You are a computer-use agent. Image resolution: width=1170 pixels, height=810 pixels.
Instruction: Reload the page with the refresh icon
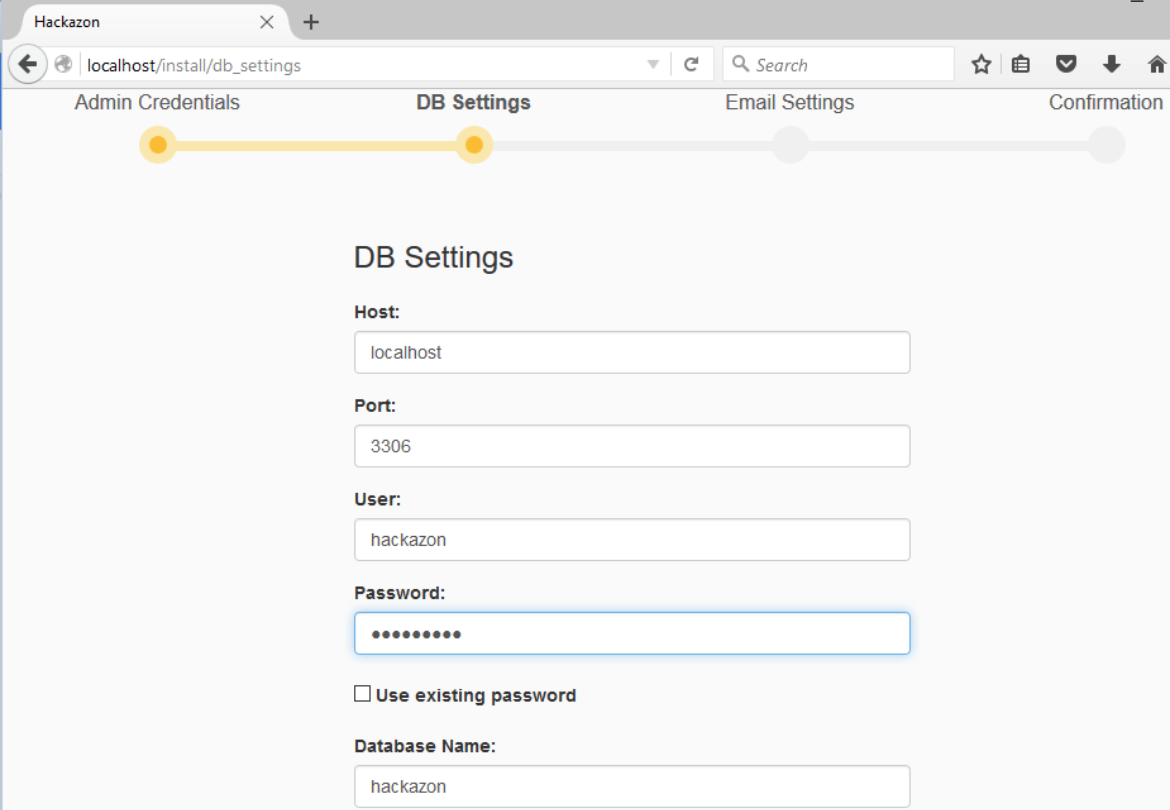(x=692, y=65)
